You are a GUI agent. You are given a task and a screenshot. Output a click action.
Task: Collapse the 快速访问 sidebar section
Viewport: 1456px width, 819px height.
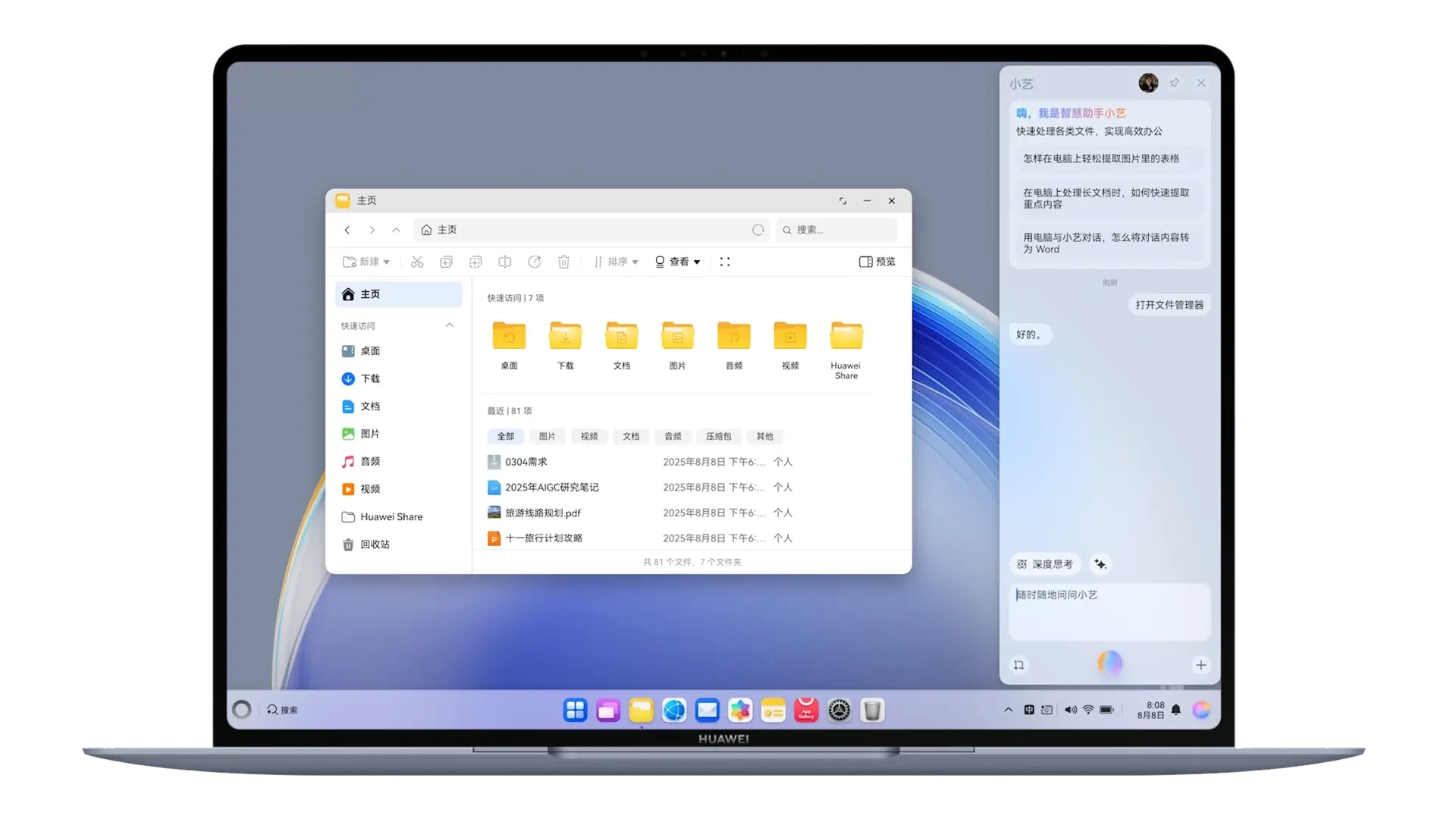(450, 325)
